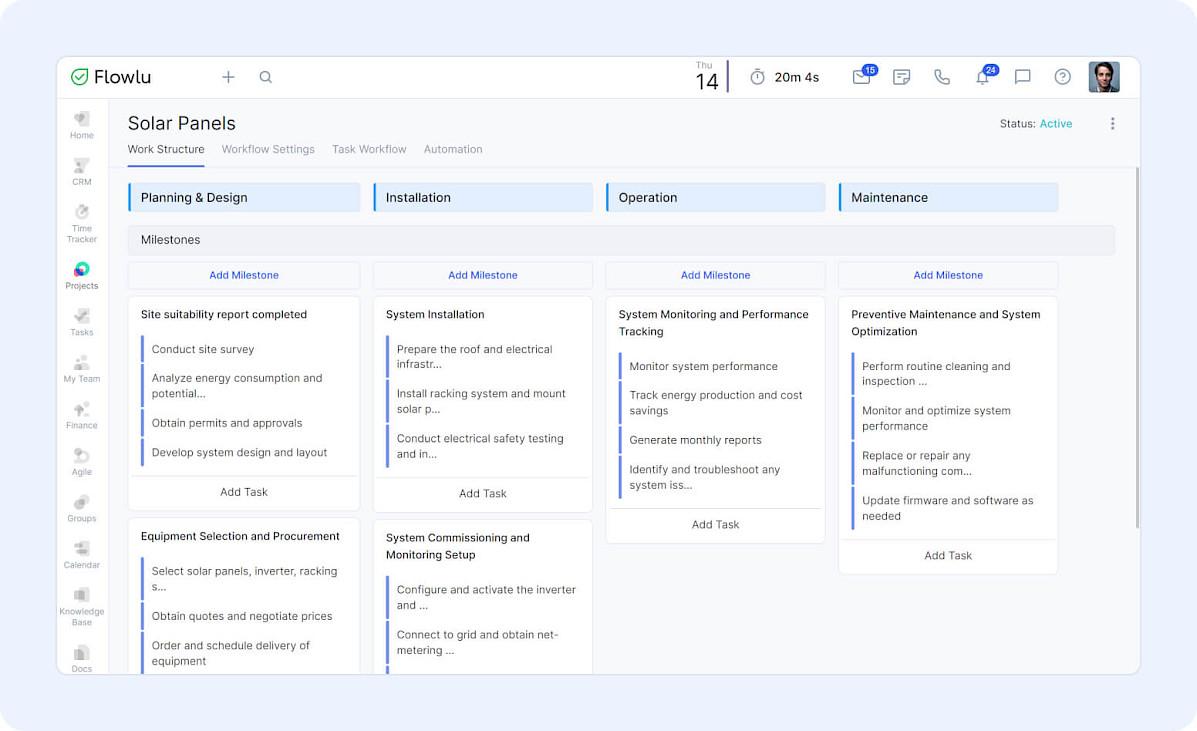Open your profile picture in the top bar
Image resolution: width=1197 pixels, height=731 pixels.
[x=1104, y=76]
